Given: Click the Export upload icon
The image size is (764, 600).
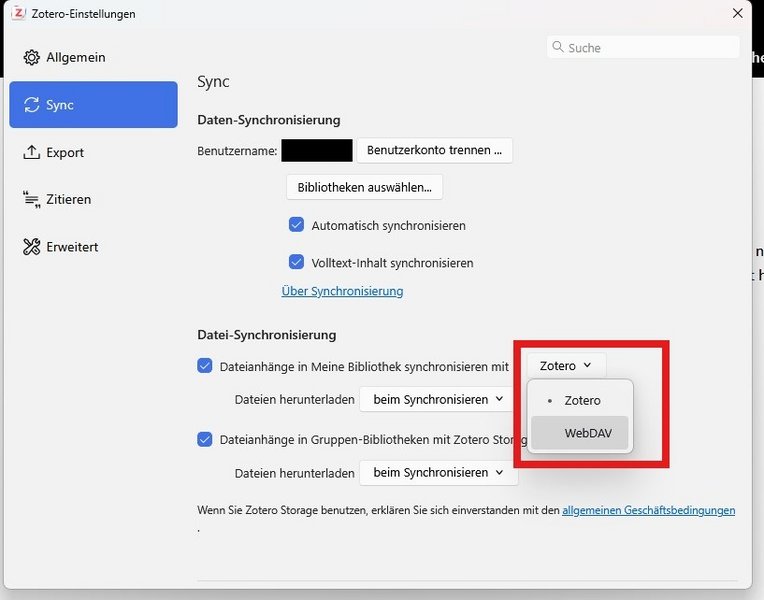Looking at the screenshot, I should tap(31, 153).
